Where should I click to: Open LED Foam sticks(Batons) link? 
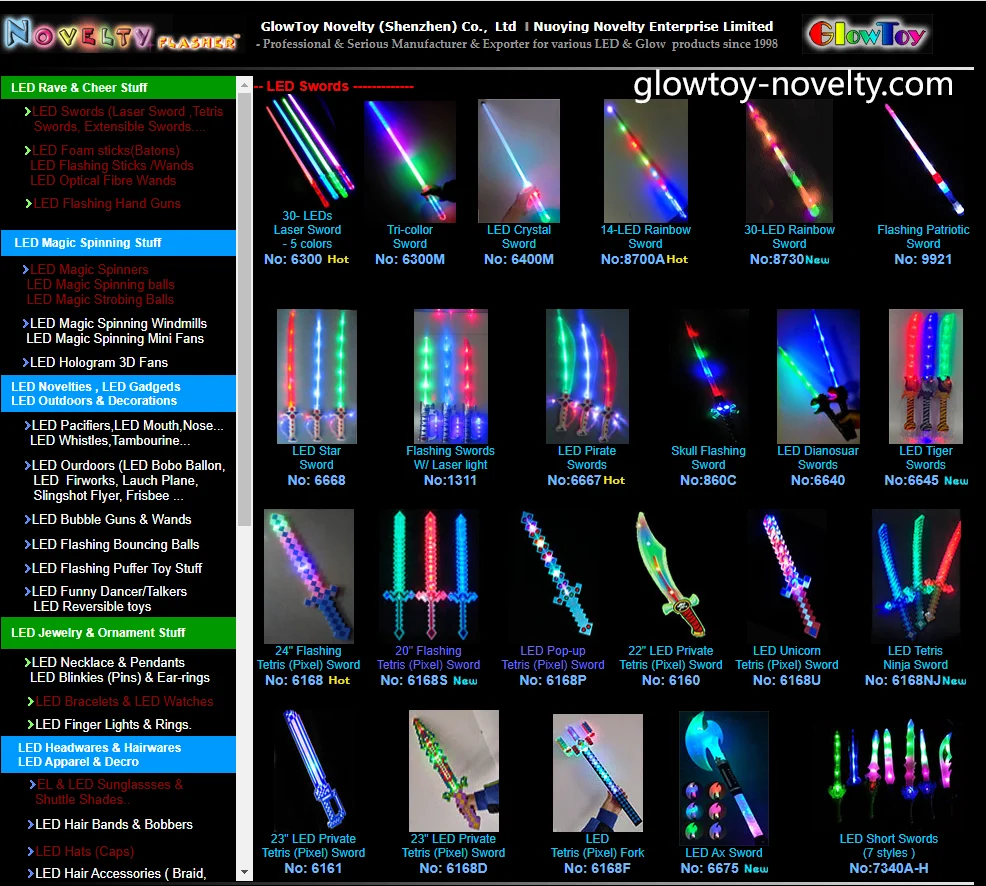(105, 150)
